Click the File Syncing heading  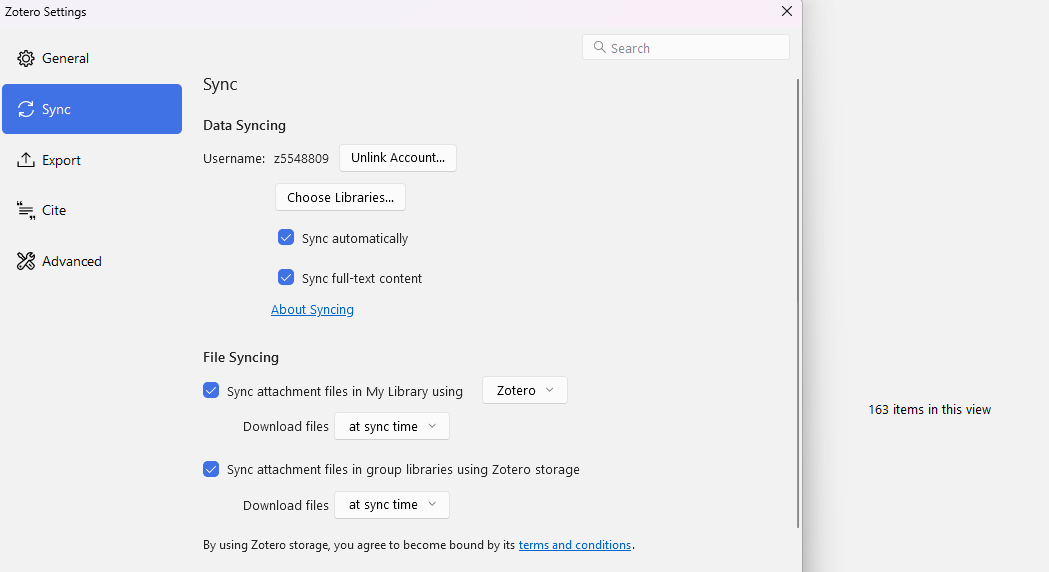[x=241, y=357]
